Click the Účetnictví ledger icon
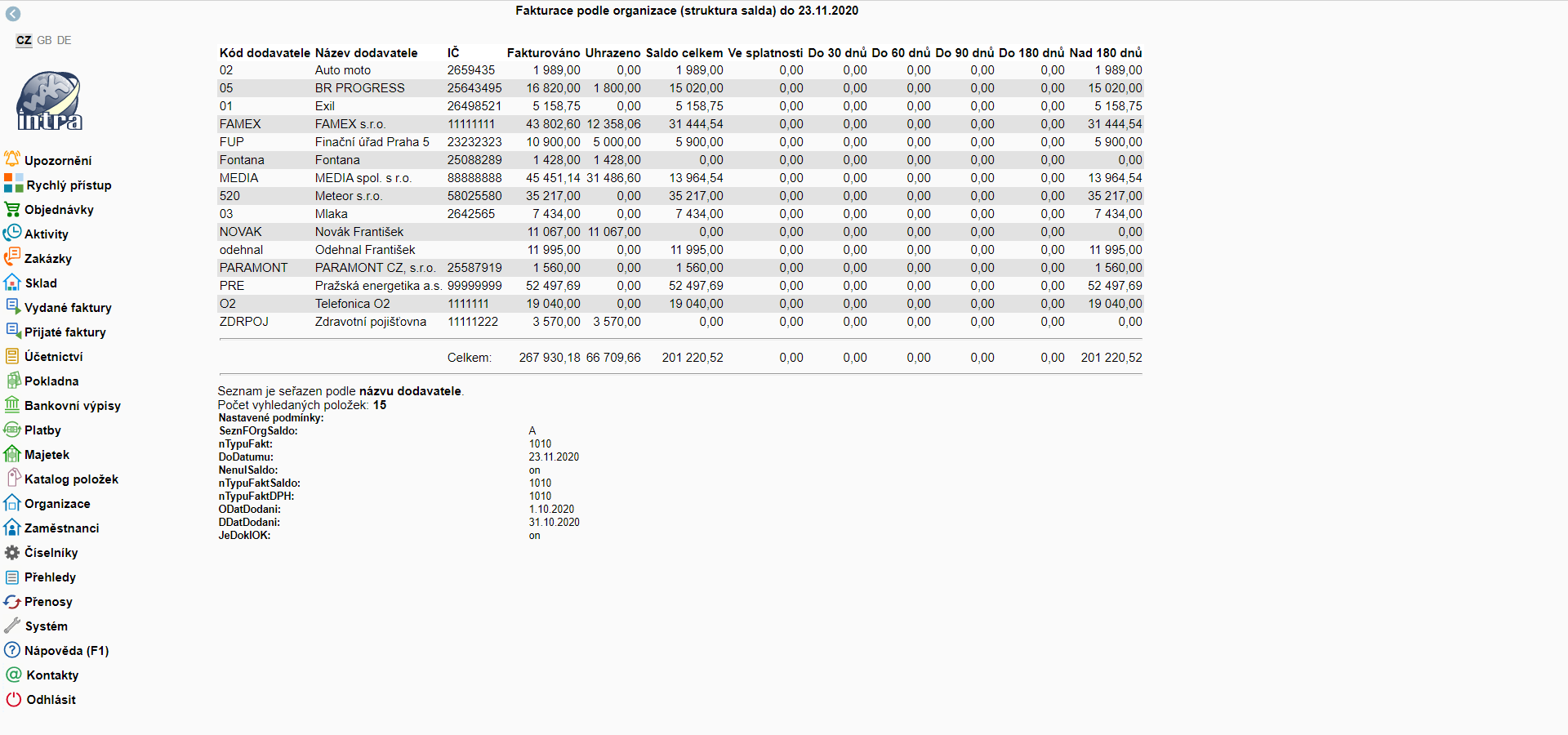The width and height of the screenshot is (1568, 735). coord(12,356)
